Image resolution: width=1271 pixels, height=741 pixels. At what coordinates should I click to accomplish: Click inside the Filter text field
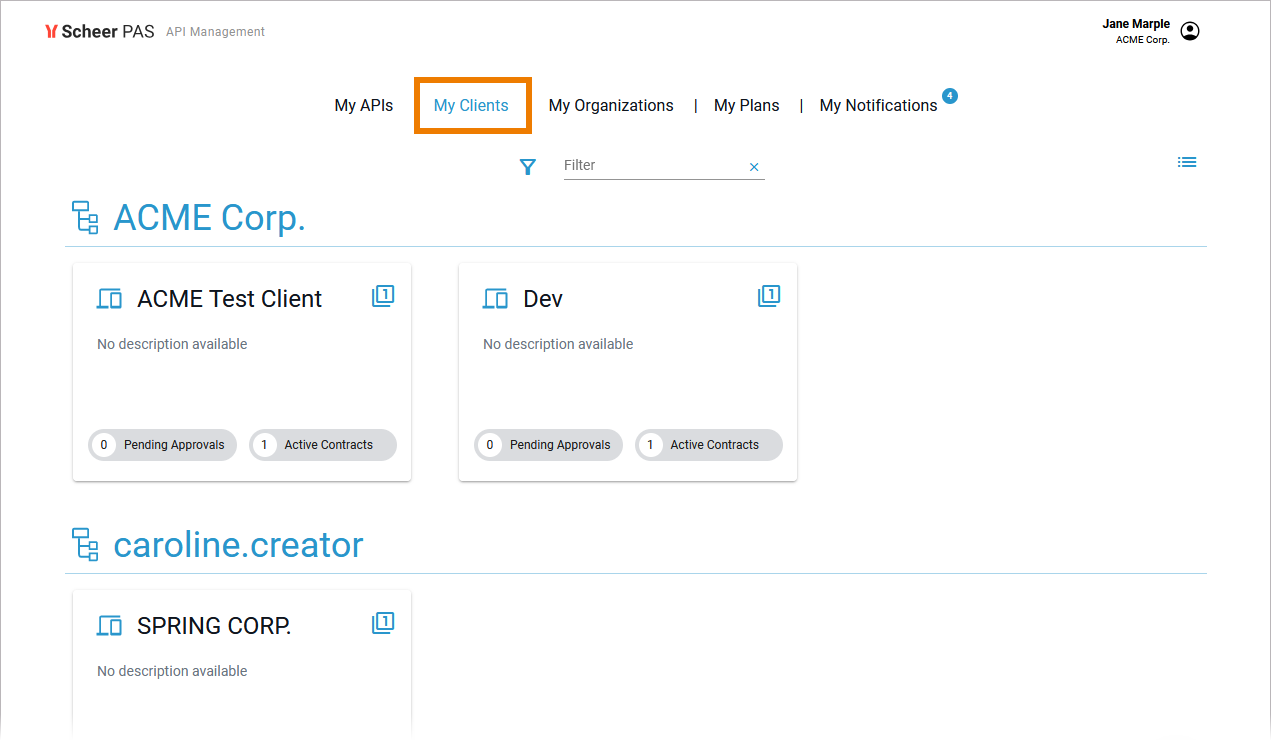coord(650,165)
